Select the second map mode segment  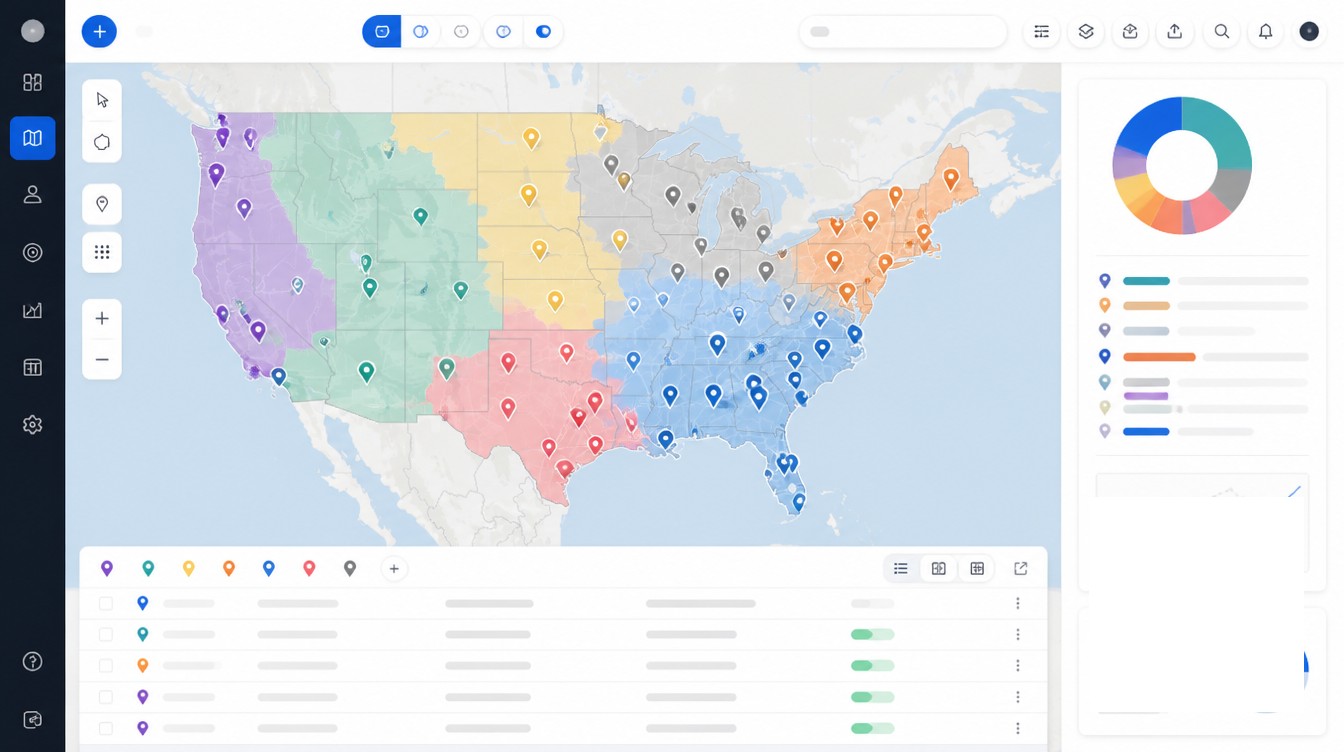pyautogui.click(x=421, y=31)
